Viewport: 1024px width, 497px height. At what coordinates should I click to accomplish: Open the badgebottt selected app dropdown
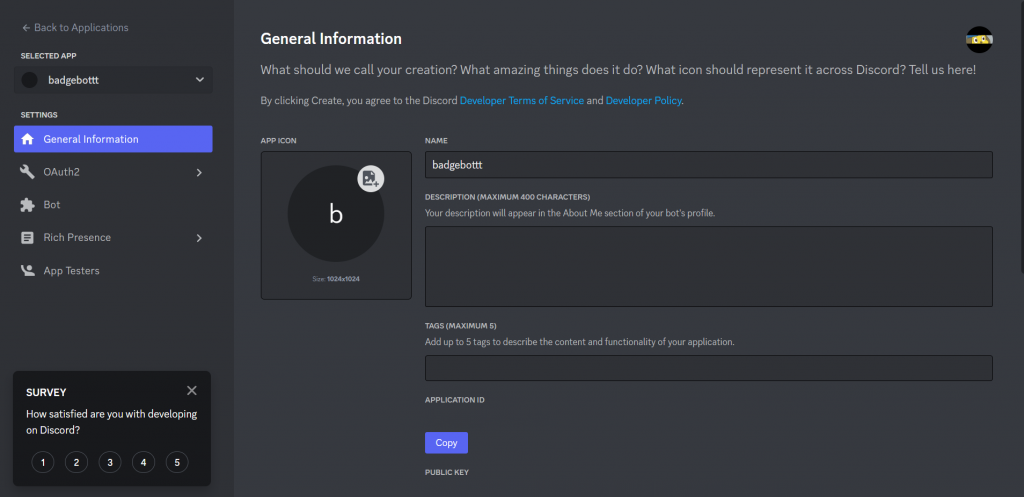pyautogui.click(x=113, y=80)
